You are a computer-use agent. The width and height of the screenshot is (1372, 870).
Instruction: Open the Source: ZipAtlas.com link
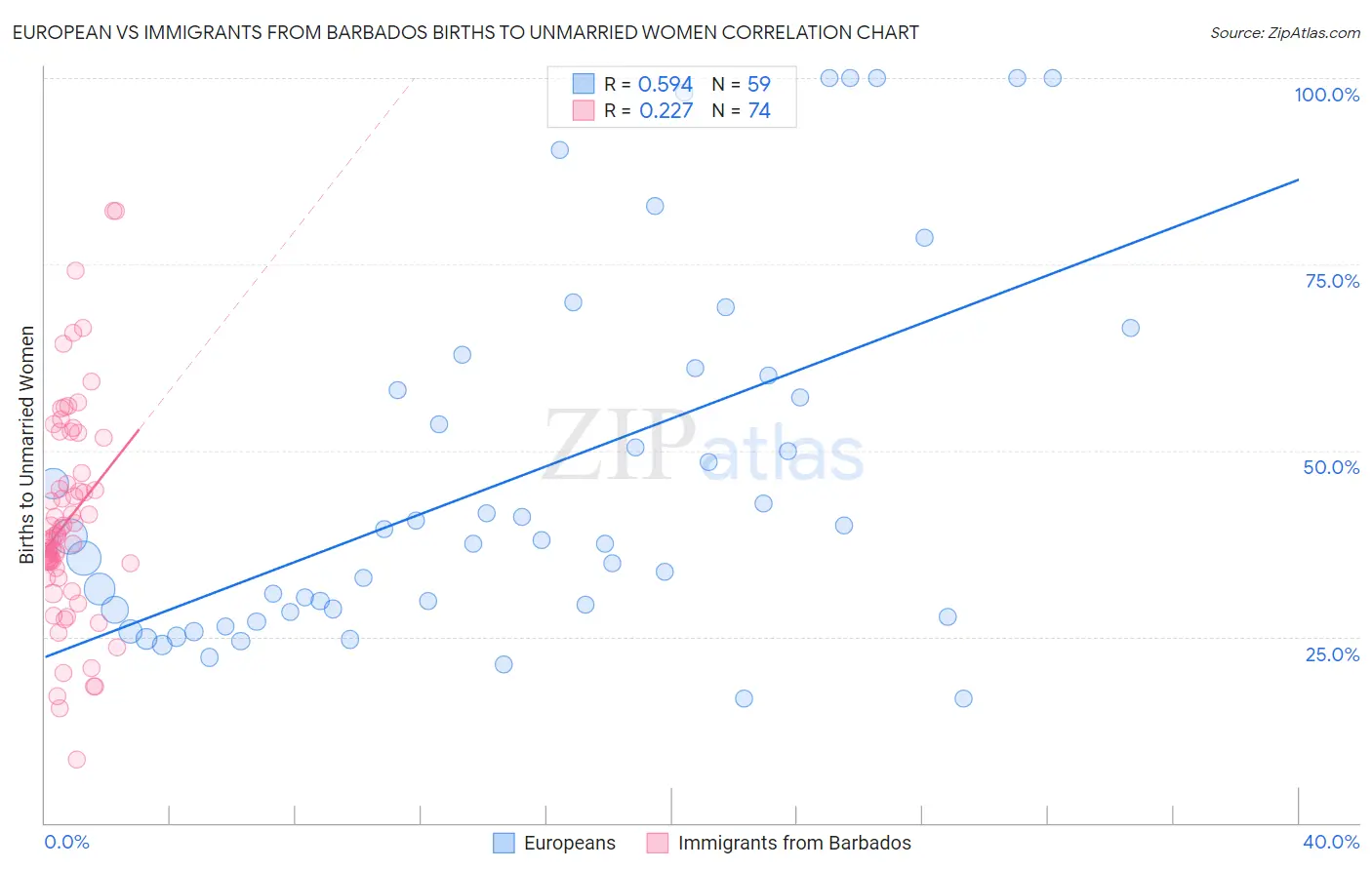[1284, 32]
